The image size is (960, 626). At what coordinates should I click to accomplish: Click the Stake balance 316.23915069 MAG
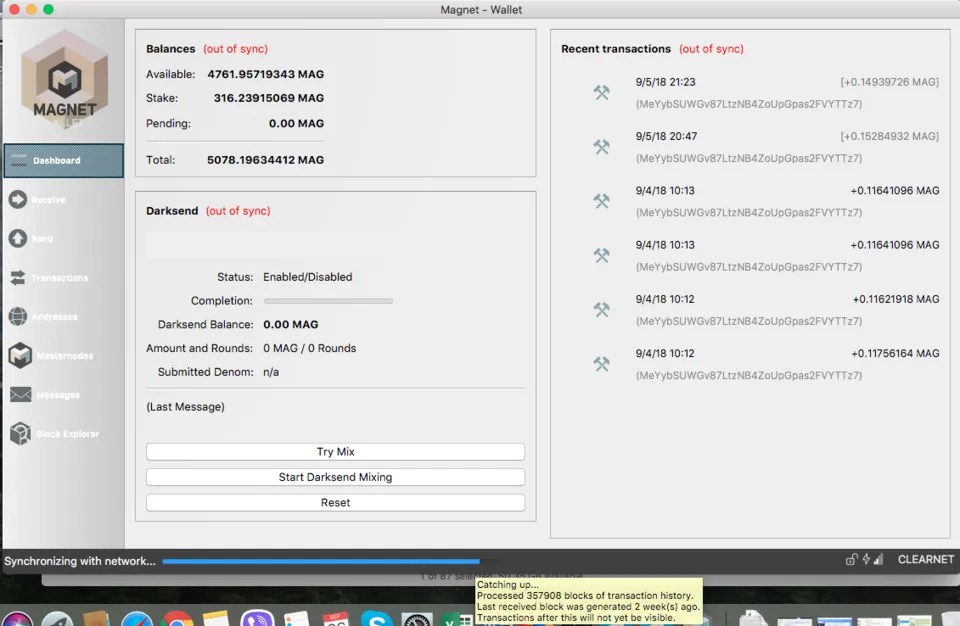click(269, 98)
